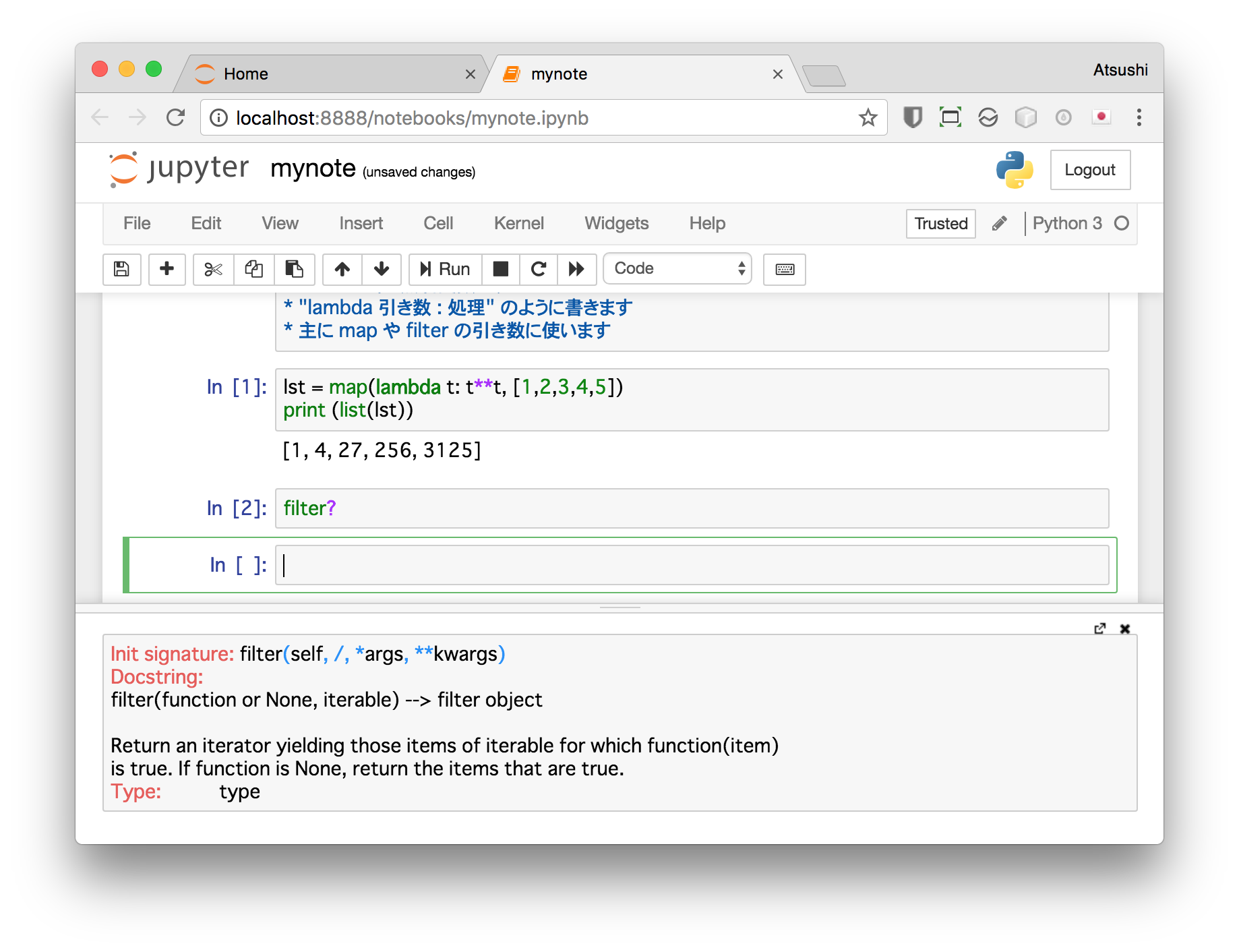Move selected cell up arrow
The image size is (1239, 952).
(342, 269)
